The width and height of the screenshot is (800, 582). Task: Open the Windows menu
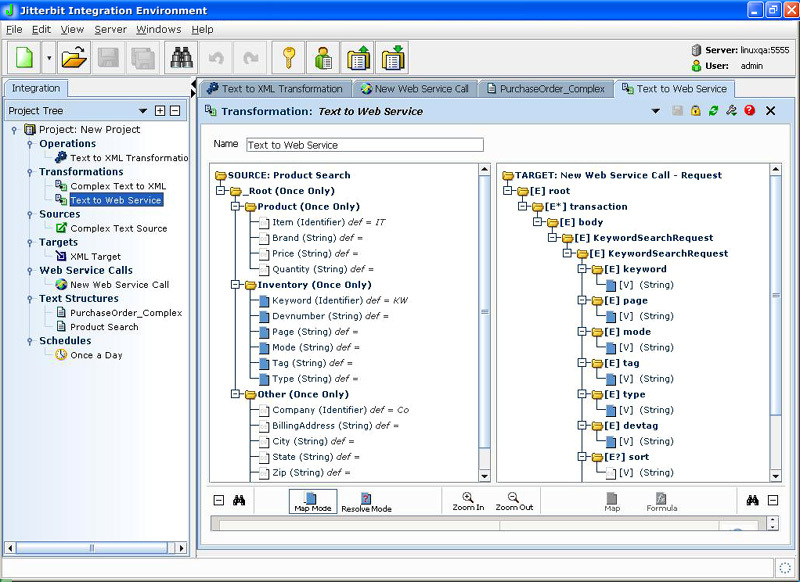coord(159,30)
